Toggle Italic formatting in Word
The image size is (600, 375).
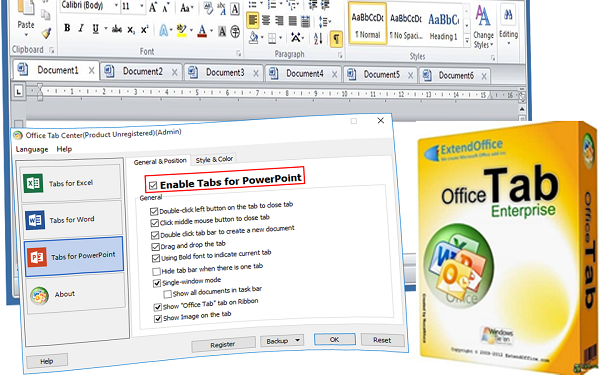point(81,29)
